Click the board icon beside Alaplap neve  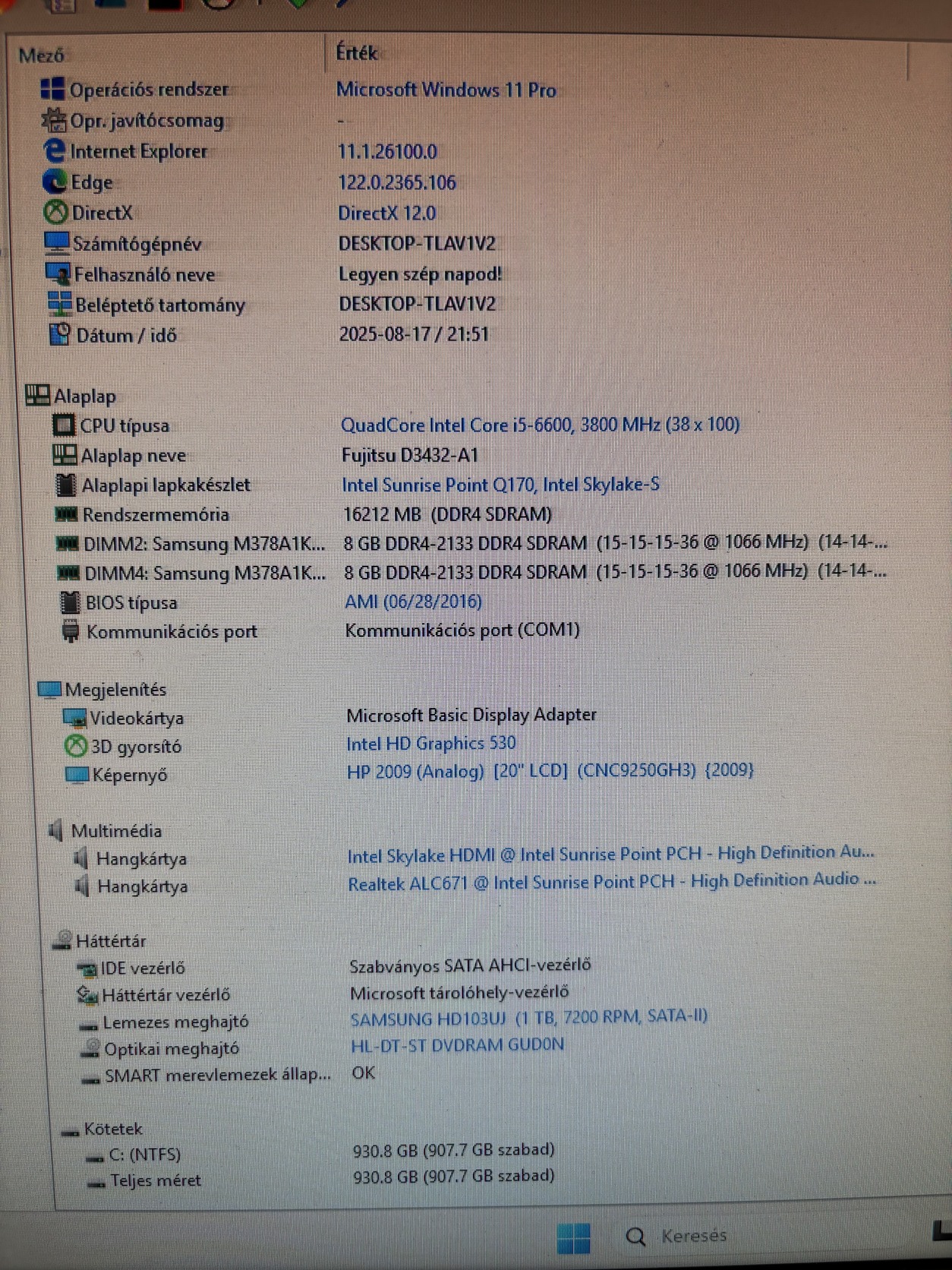(65, 454)
